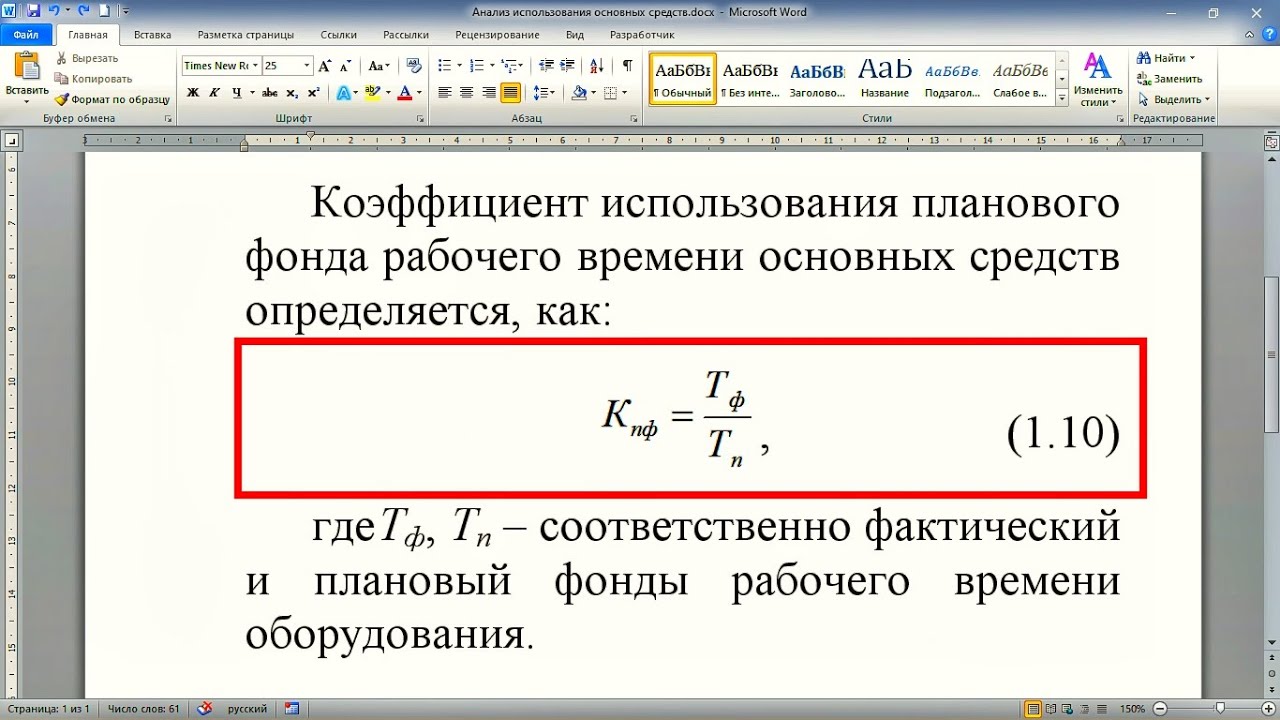Screen dimensions: 1280x720
Task: Click the Cut (Вырезать) scissors icon
Action: click(62, 58)
